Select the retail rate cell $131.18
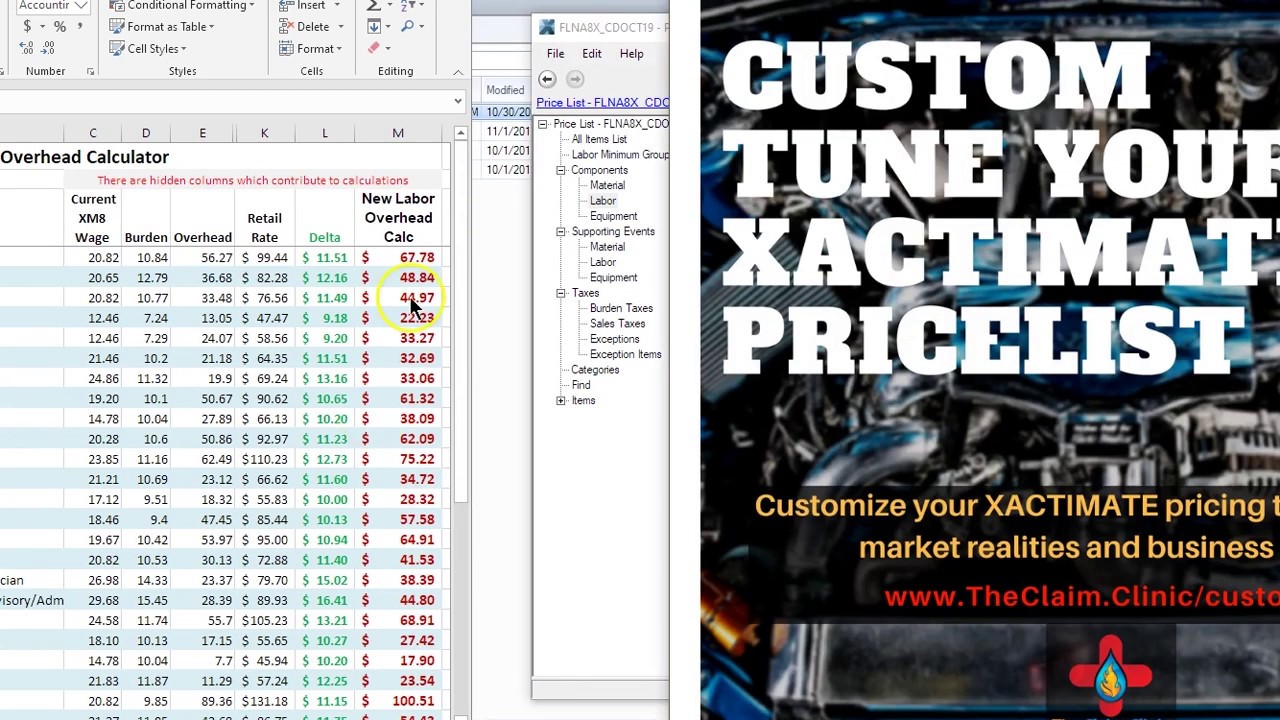 (x=264, y=702)
